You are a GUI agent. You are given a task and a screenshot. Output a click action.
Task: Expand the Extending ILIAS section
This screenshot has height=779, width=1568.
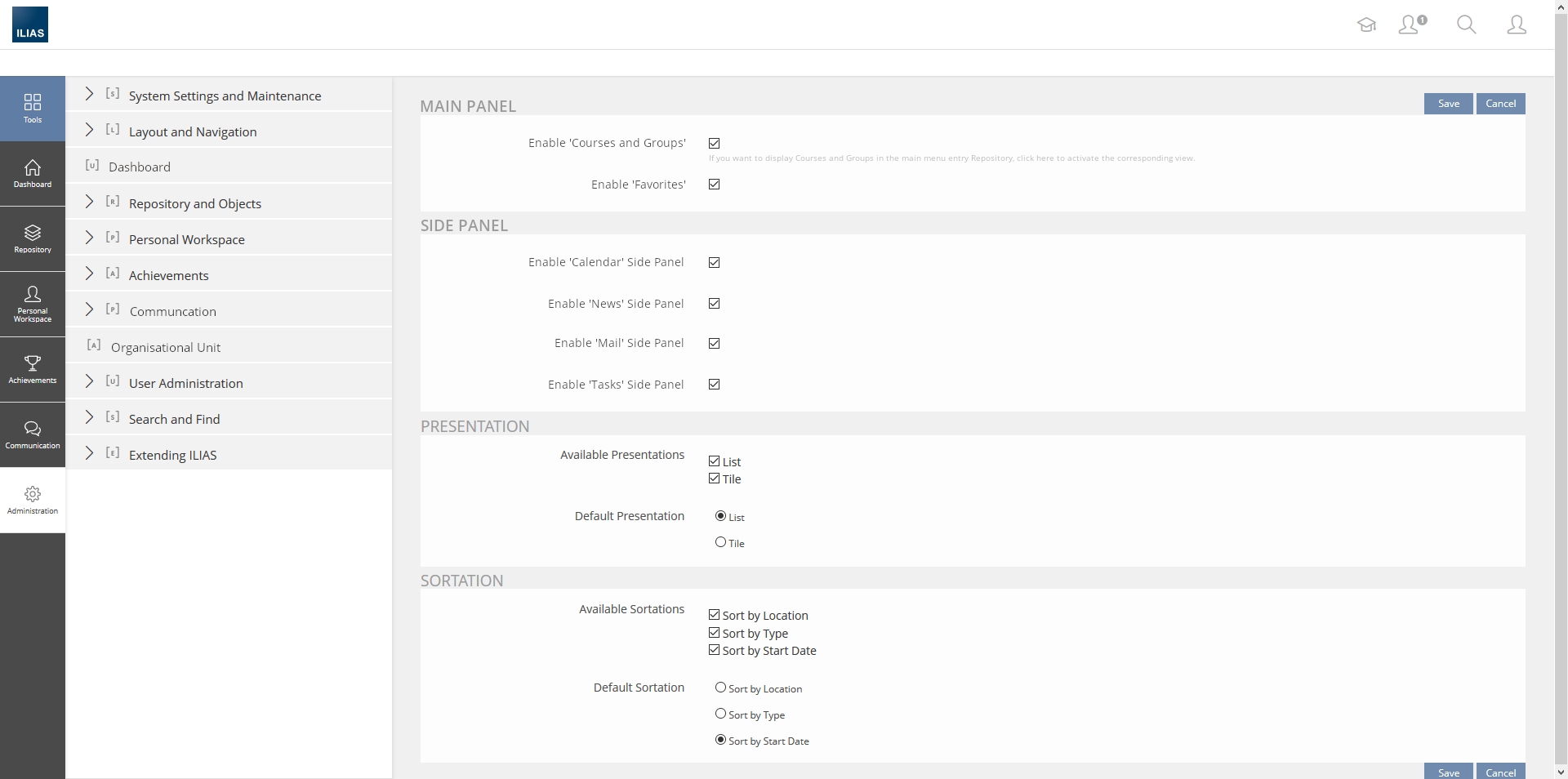coord(90,454)
